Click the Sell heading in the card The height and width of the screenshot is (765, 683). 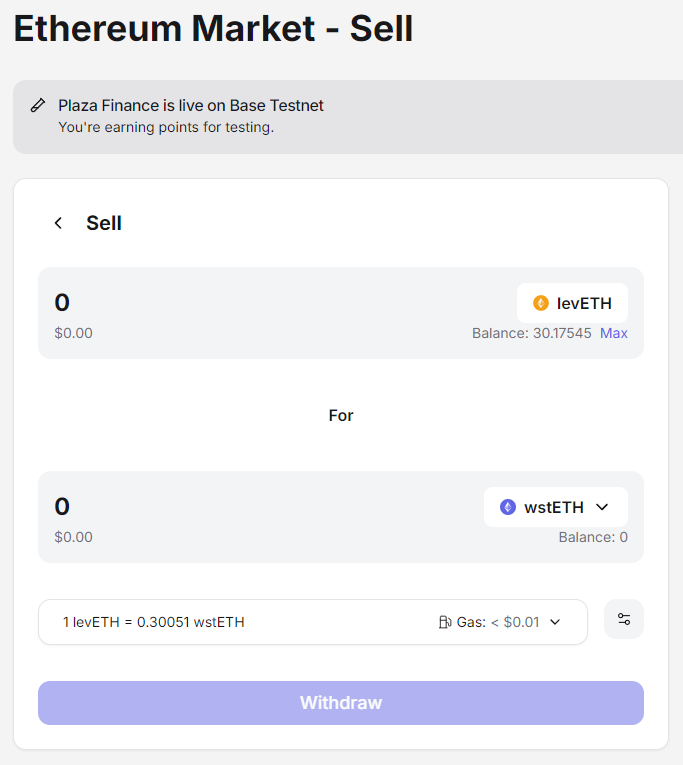(104, 223)
